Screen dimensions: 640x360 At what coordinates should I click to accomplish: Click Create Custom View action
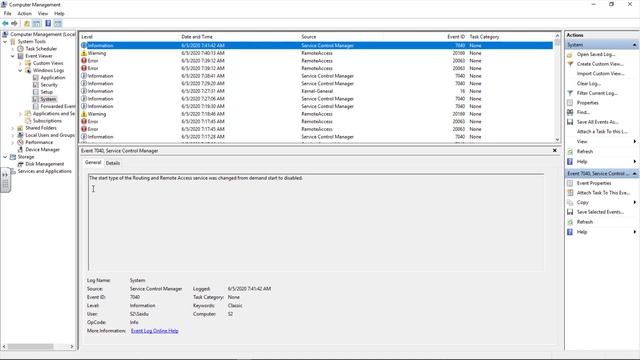(x=600, y=64)
